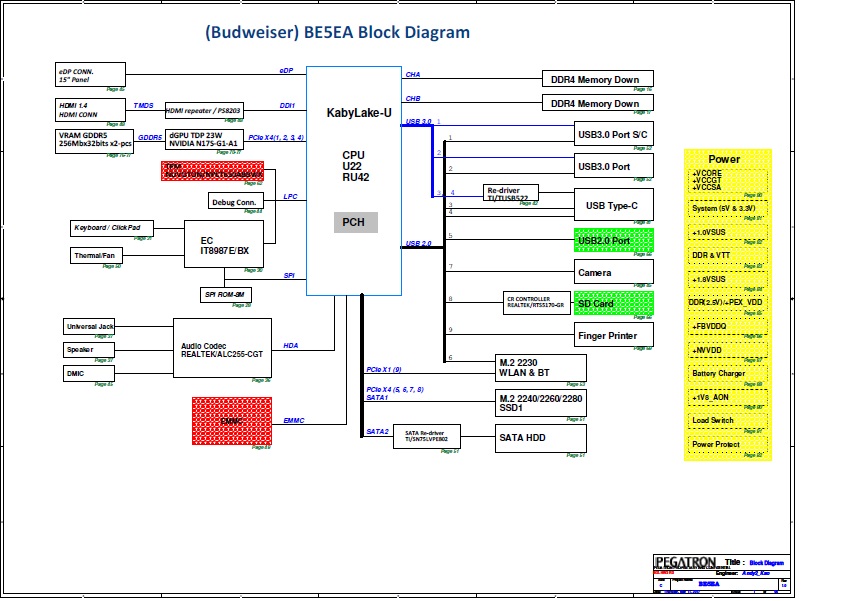Image resolution: width=851 pixels, height=601 pixels.
Task: Select the LPC bus label
Action: (290, 197)
